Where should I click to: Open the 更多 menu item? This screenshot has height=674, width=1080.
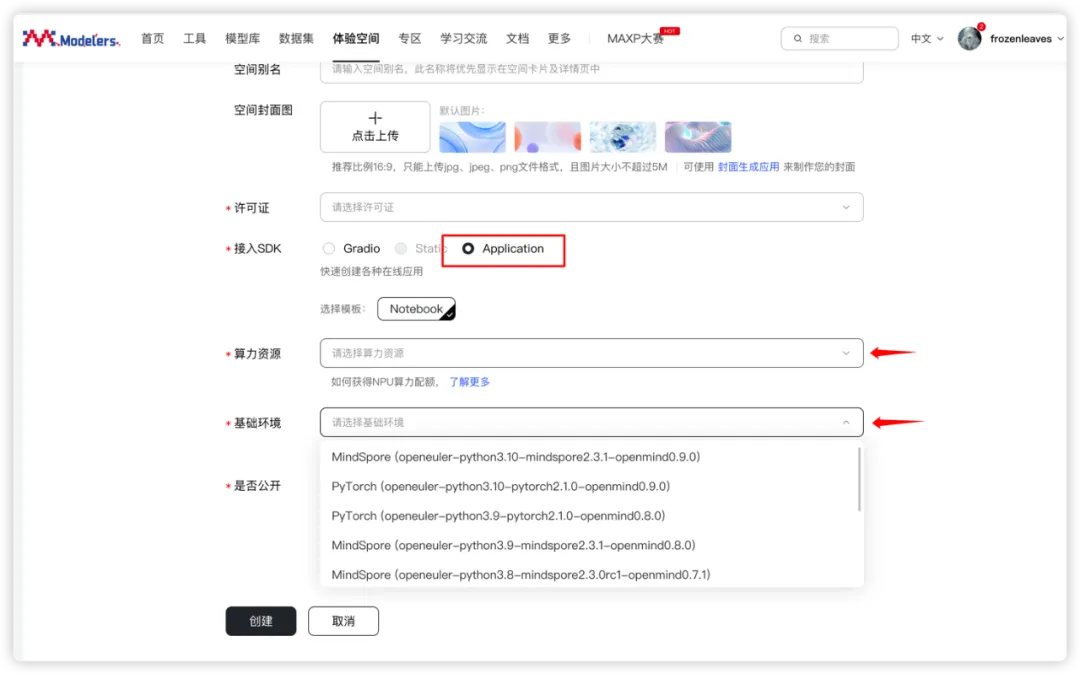pos(559,39)
